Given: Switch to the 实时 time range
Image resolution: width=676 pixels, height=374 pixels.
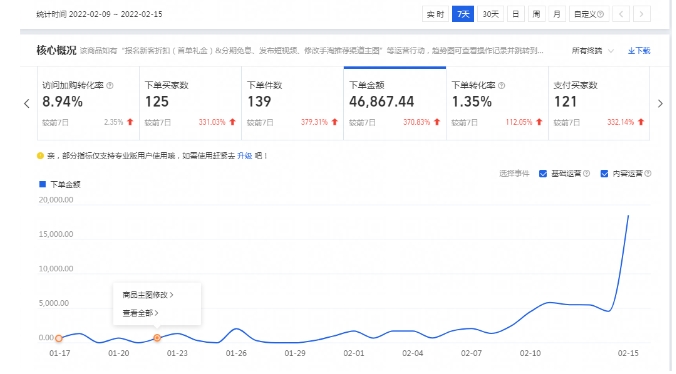Looking at the screenshot, I should (435, 14).
